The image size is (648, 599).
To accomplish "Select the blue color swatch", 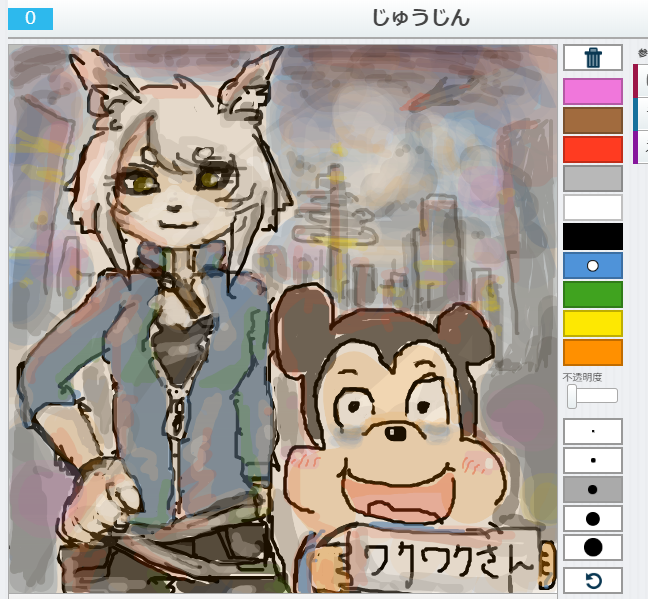I will 593,265.
